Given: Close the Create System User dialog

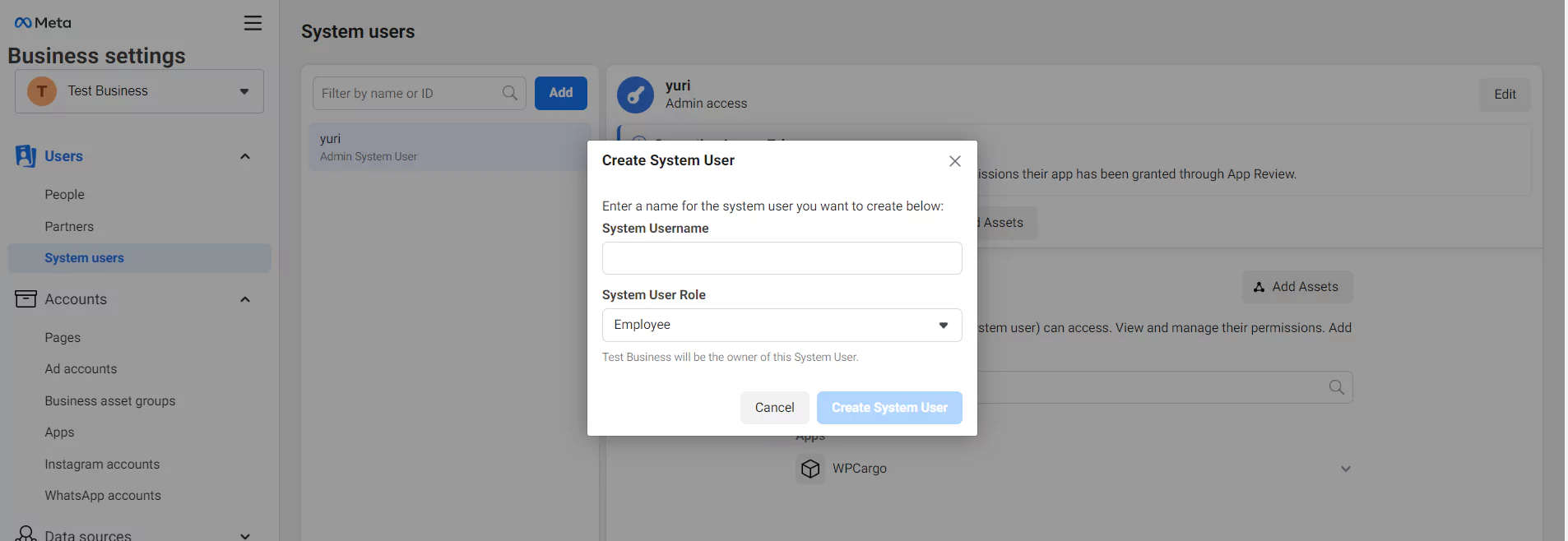Looking at the screenshot, I should pos(954,161).
